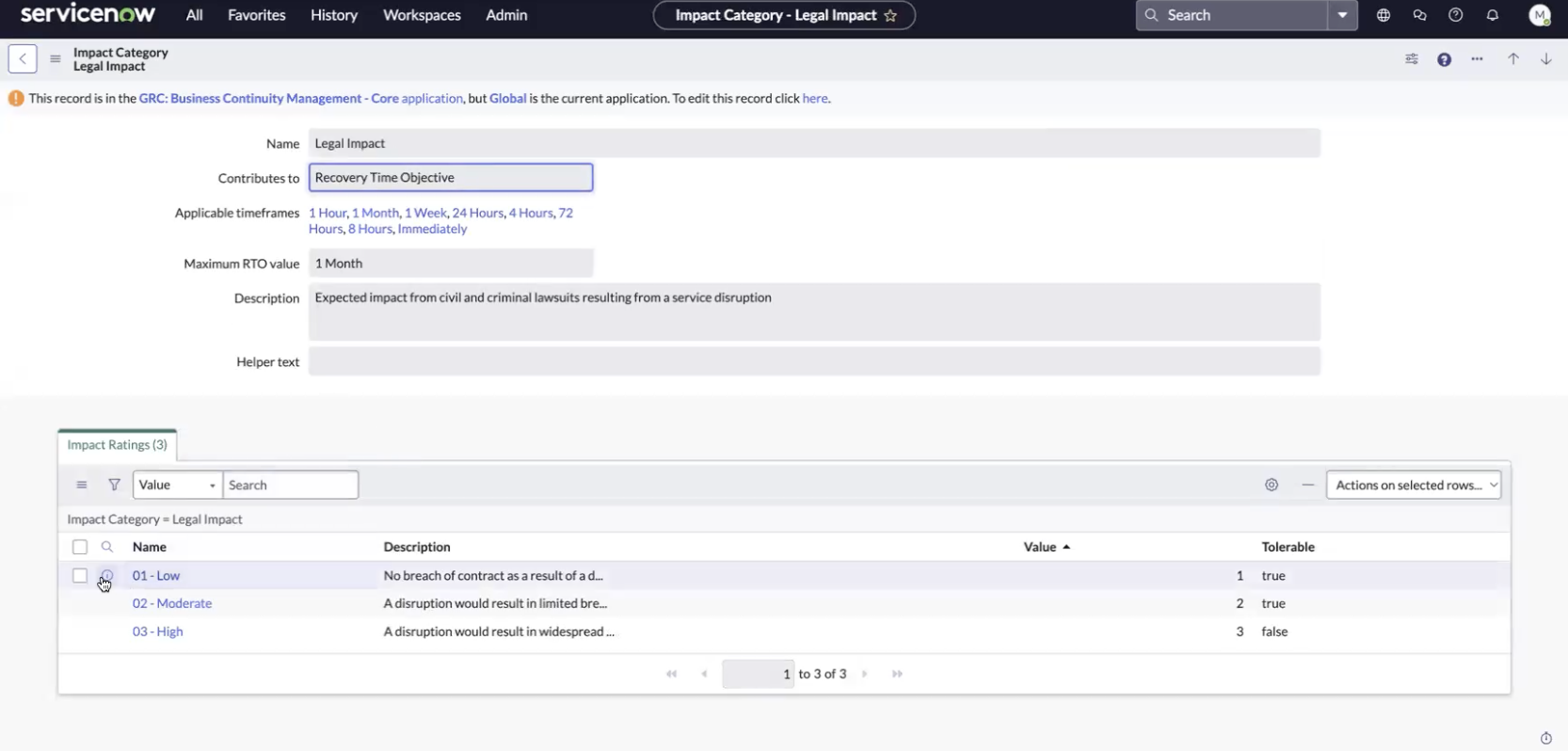Image resolution: width=1568 pixels, height=751 pixels.
Task: Click the blue form help icon
Action: 1444,59
